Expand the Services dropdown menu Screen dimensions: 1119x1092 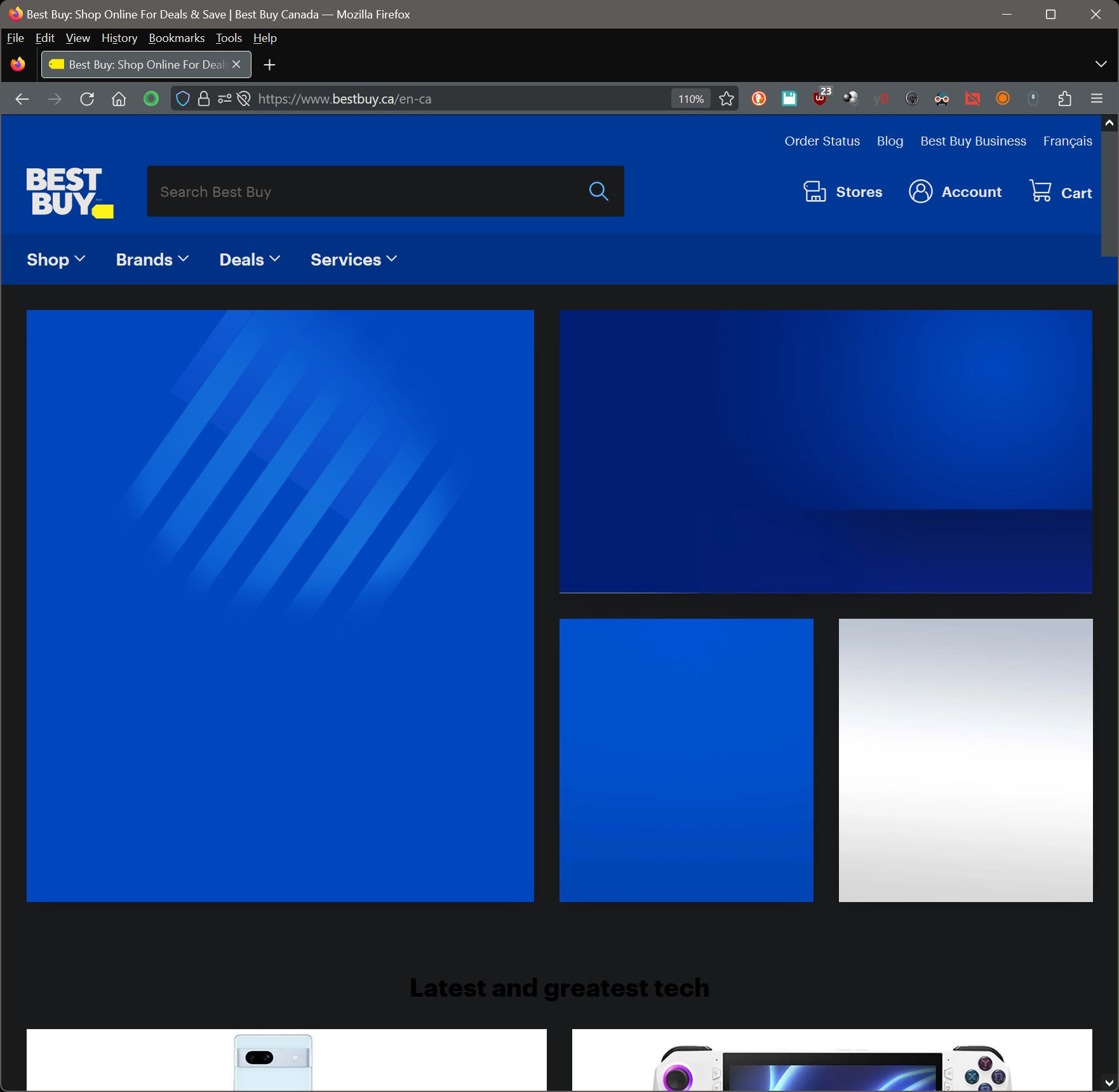pos(352,260)
